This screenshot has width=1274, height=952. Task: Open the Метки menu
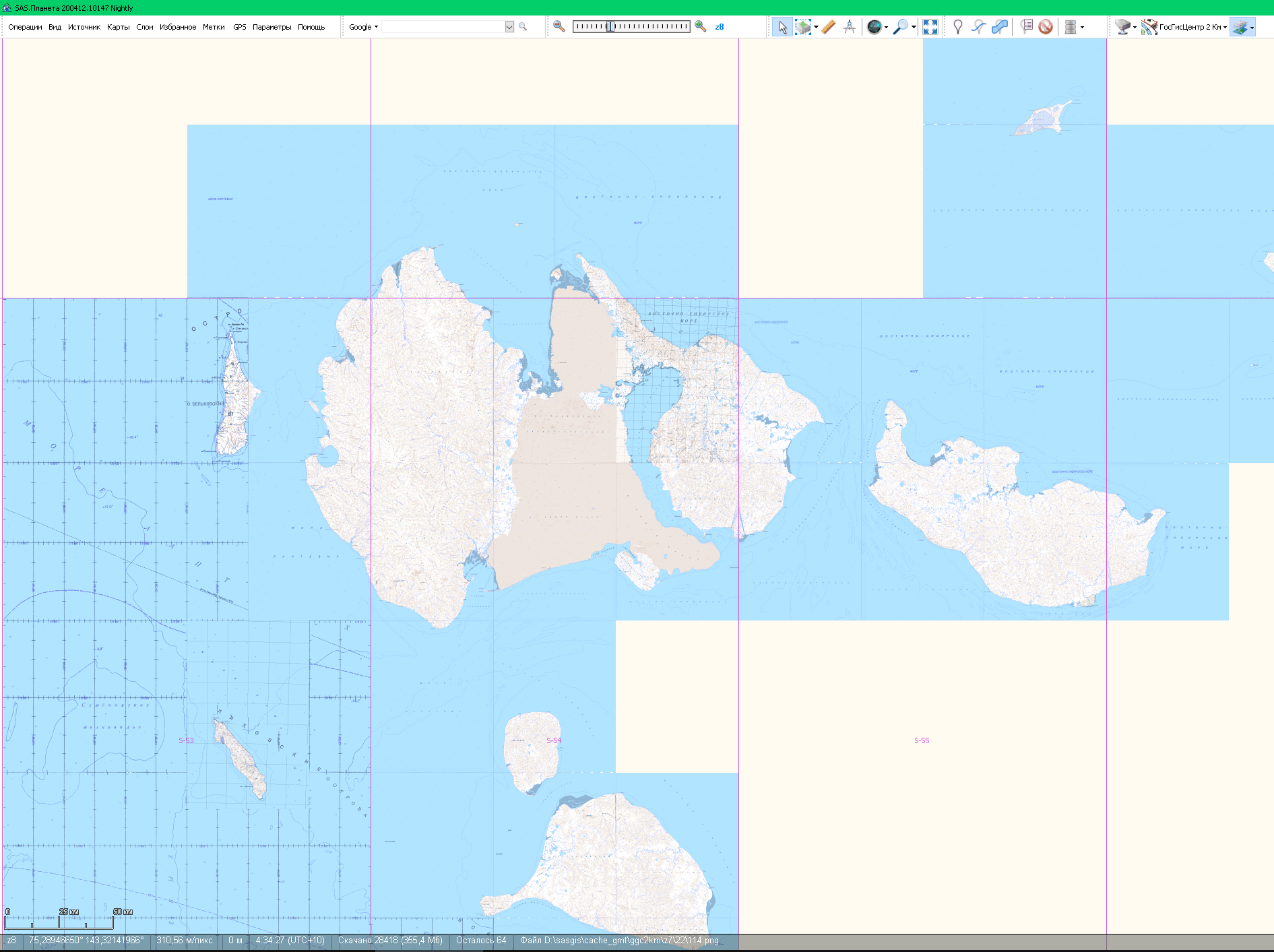tap(214, 27)
